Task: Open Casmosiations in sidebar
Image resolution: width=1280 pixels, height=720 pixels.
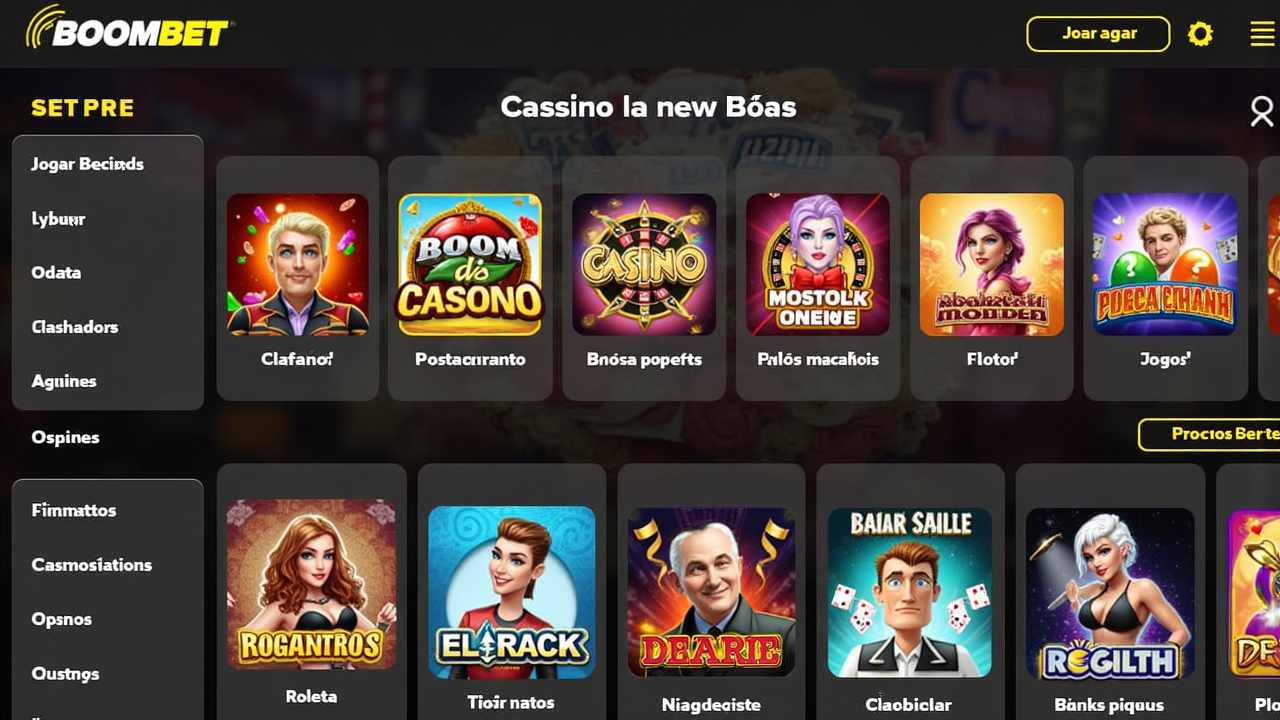Action: coord(91,565)
